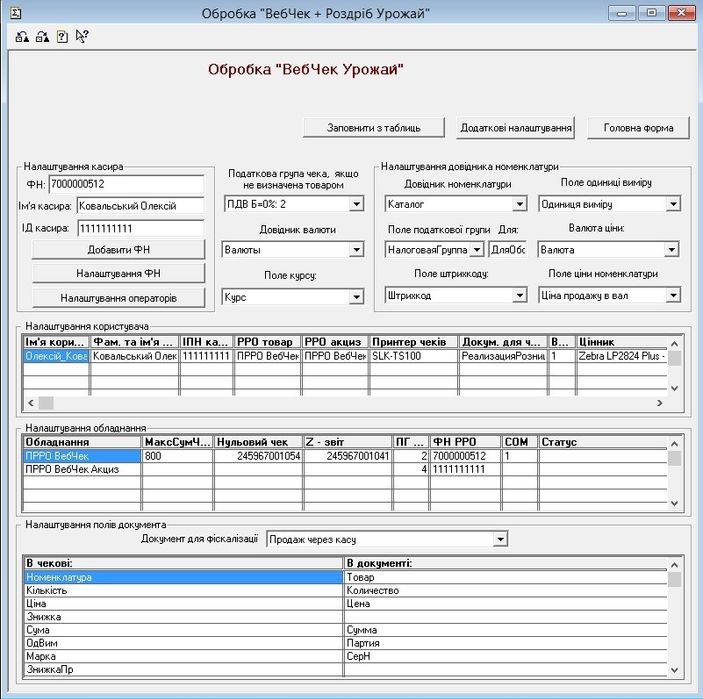The height and width of the screenshot is (699, 703).
Task: Click Добавити ФН button
Action: (118, 250)
